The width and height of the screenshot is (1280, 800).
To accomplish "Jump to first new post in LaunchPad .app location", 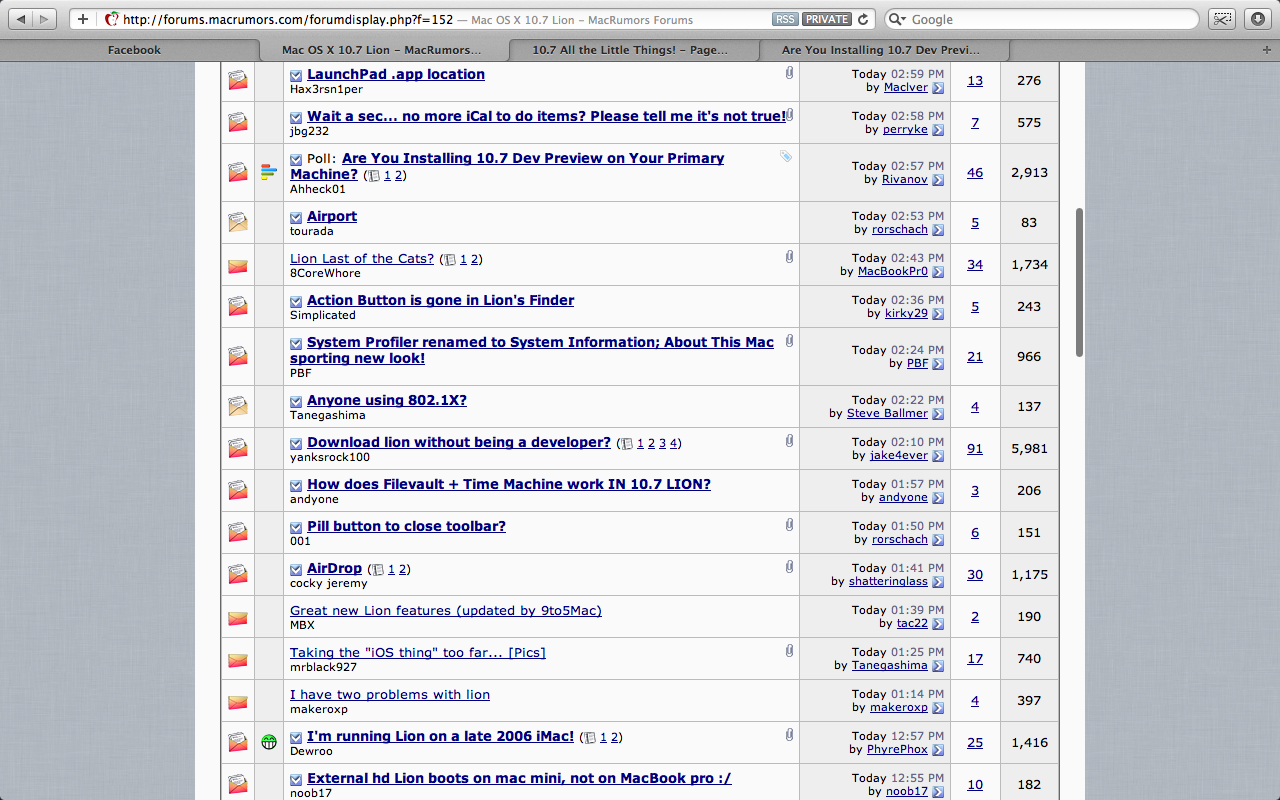I will 296,75.
